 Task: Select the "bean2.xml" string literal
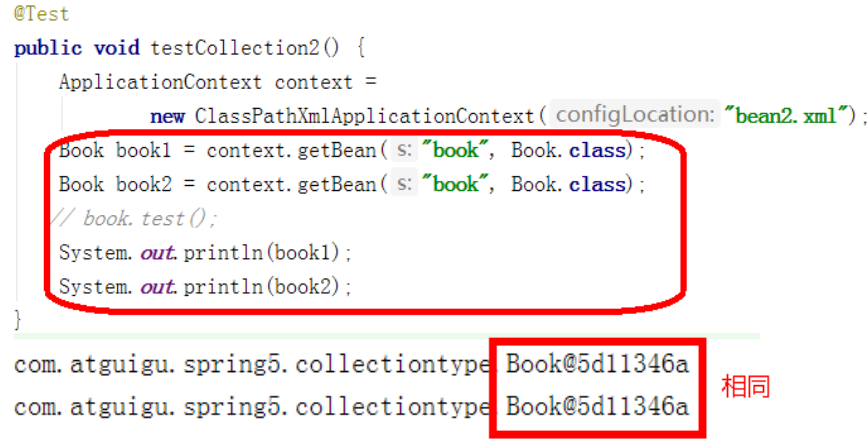786,116
